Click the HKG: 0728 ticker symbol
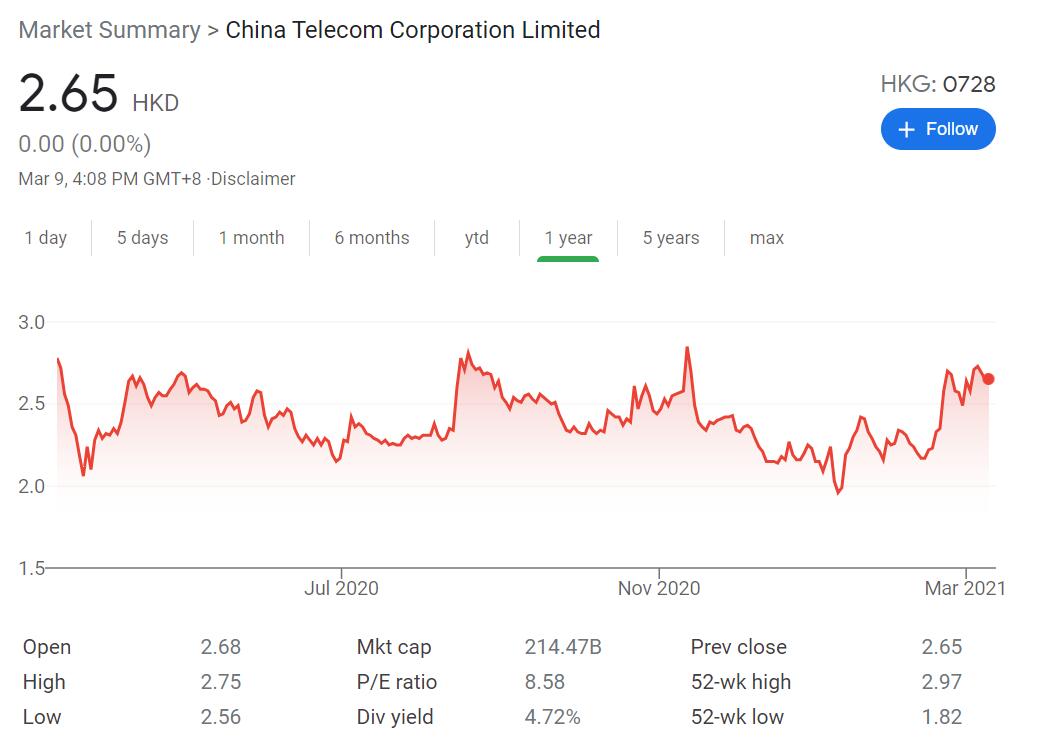The width and height of the screenshot is (1039, 755). 938,84
